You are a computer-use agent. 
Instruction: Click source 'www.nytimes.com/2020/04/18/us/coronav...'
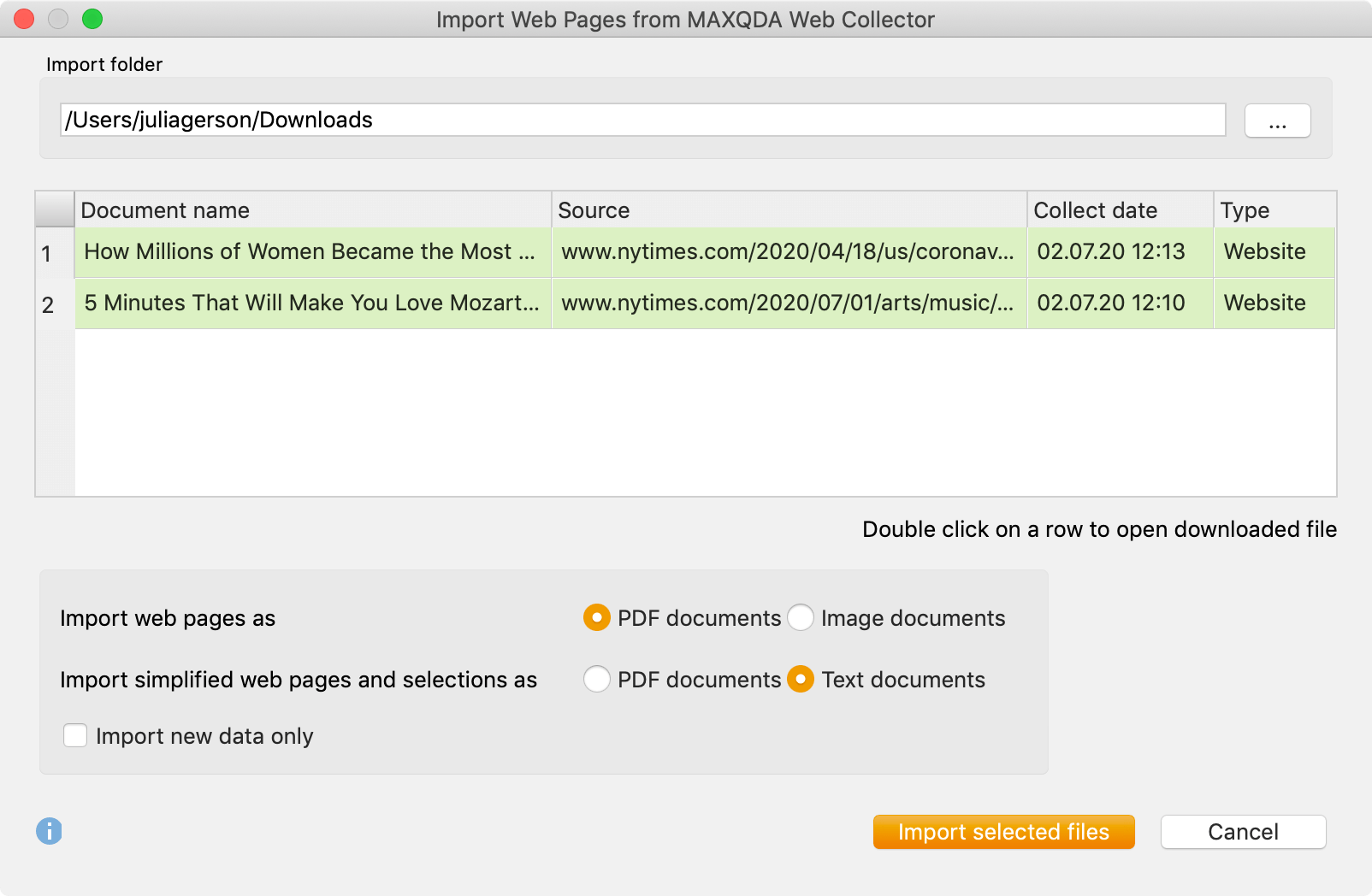point(789,252)
